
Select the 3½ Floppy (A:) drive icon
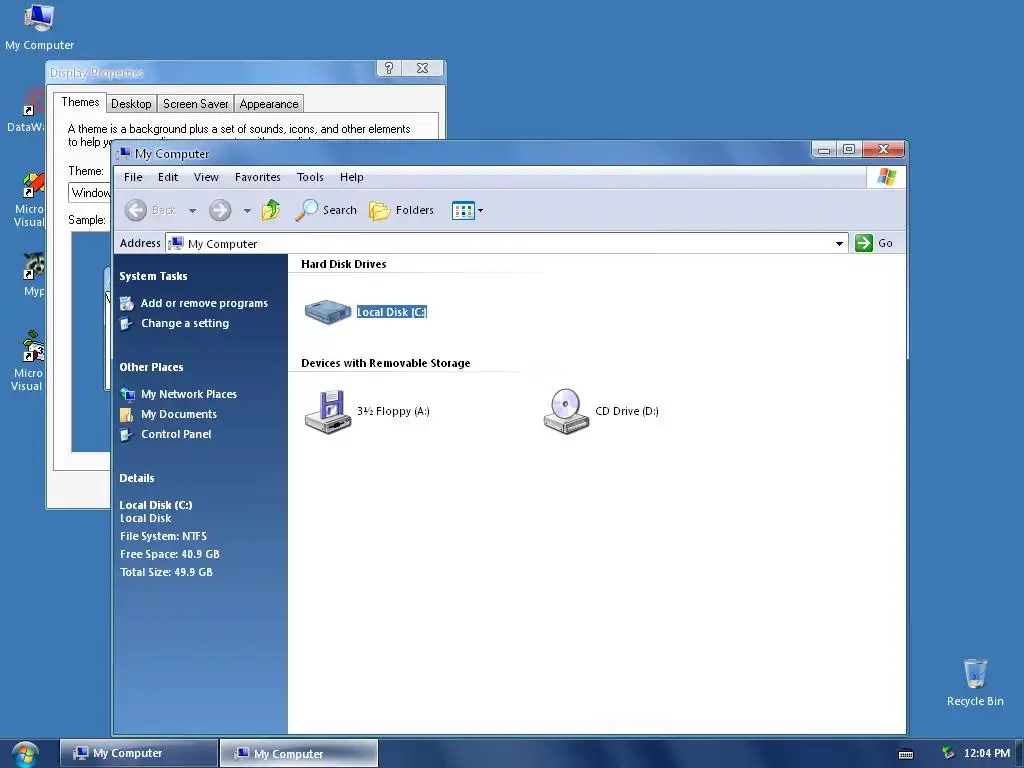pos(328,411)
